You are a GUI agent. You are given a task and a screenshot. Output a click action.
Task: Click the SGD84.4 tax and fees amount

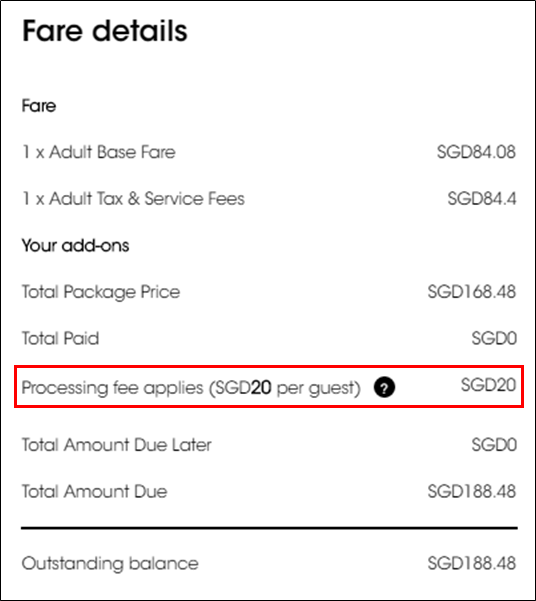pyautogui.click(x=482, y=199)
